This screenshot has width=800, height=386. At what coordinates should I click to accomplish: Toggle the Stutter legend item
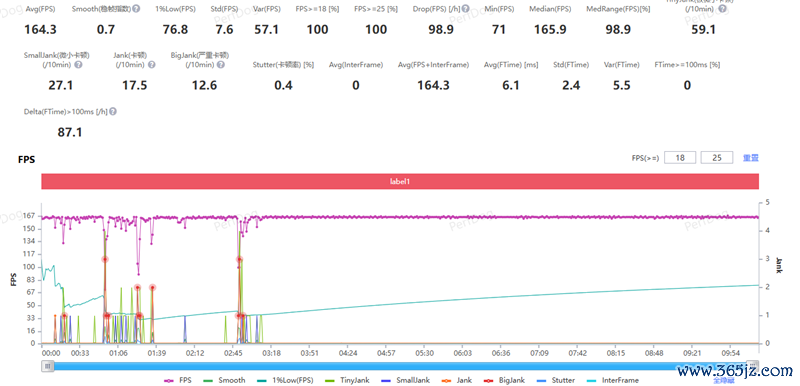557,380
